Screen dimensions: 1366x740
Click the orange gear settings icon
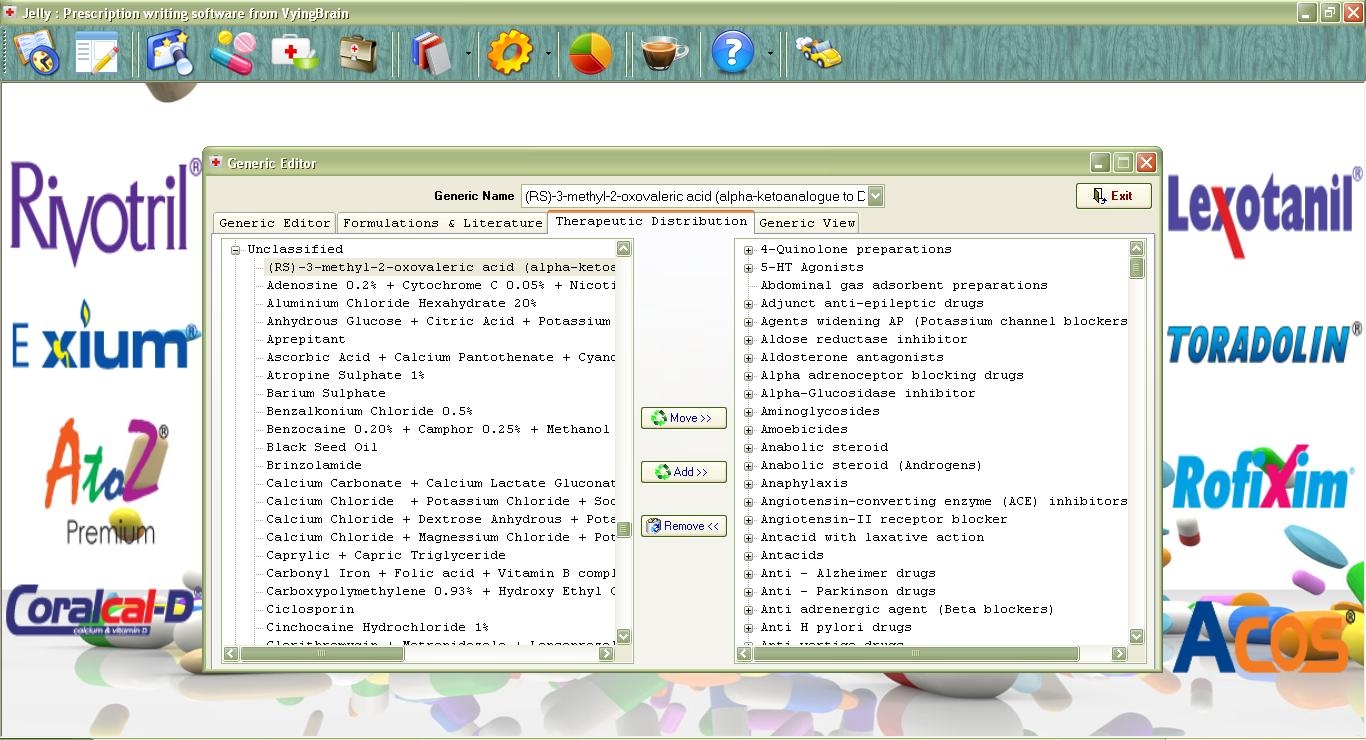pos(510,52)
